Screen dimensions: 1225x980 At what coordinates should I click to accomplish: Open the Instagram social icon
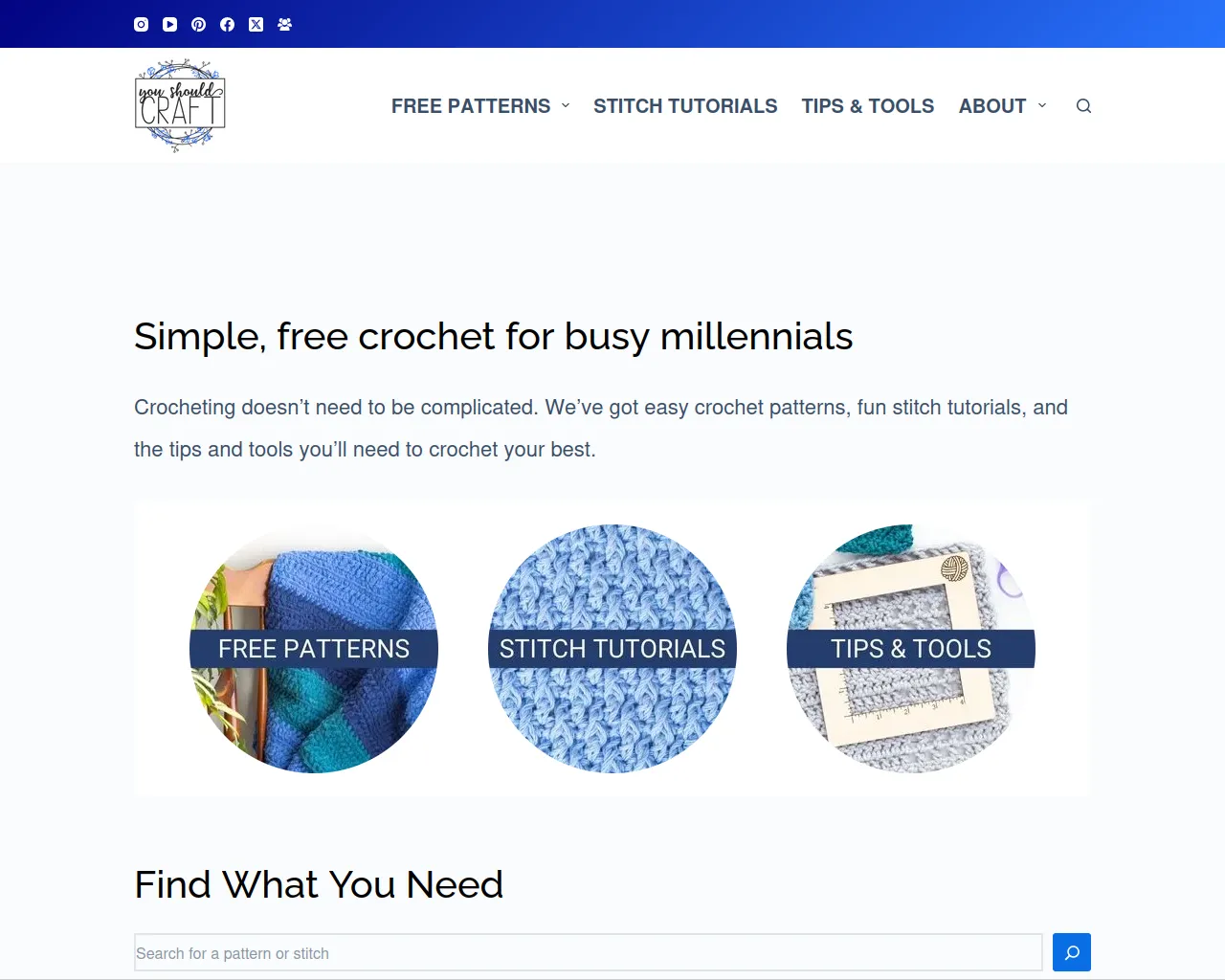coord(141,24)
